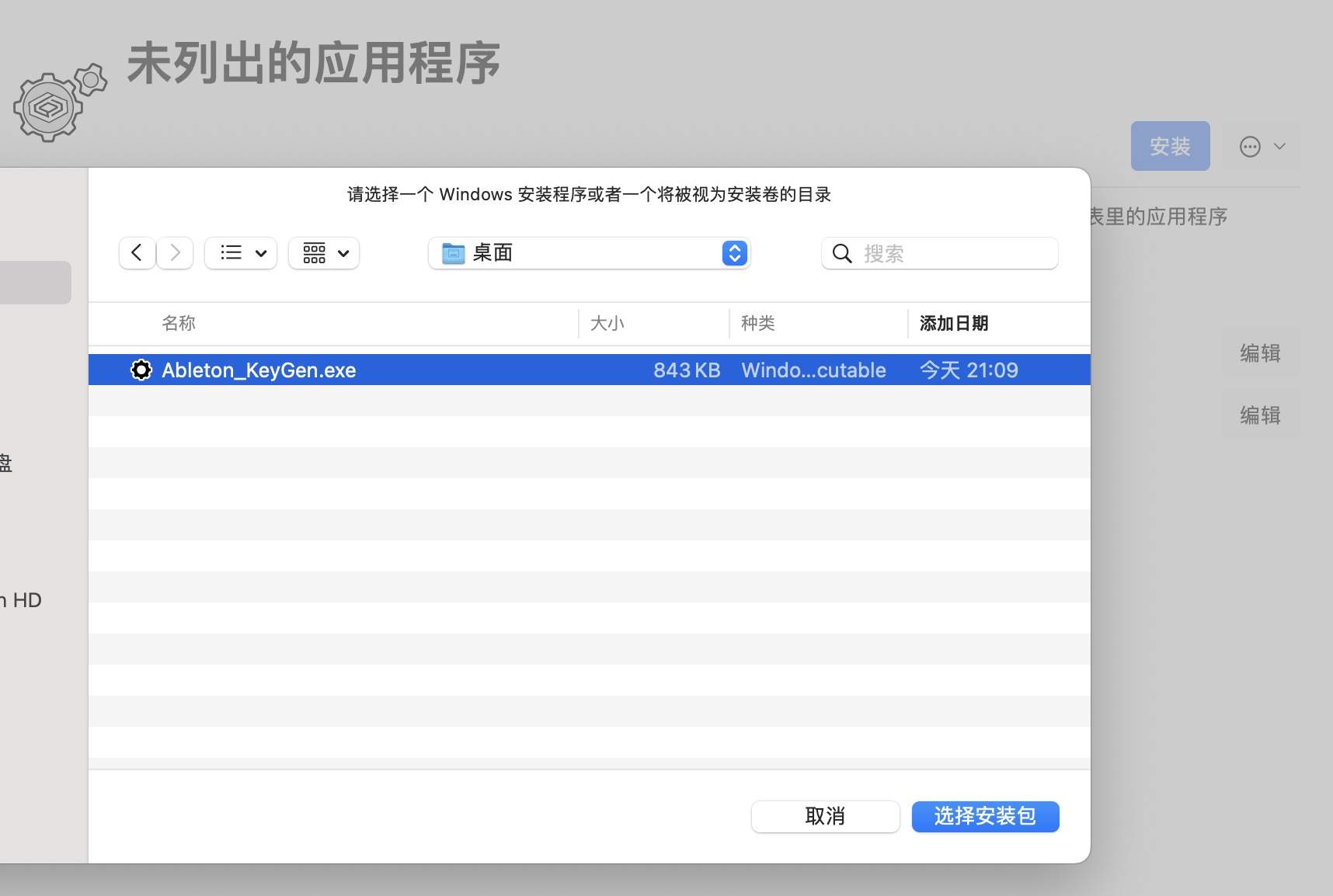Click the 安装 button
Viewport: 1333px width, 896px height.
point(1170,146)
